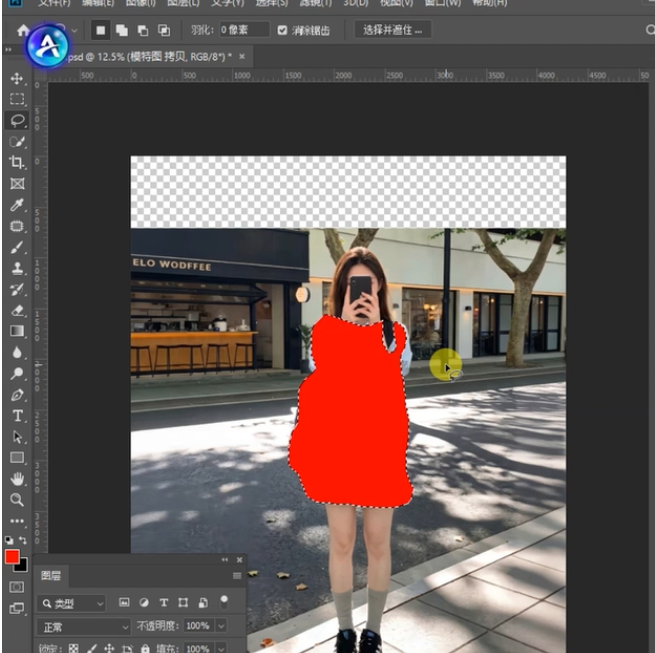Viewport: 655px width, 653px height.
Task: Open the 图层(L) menu
Action: click(183, 3)
